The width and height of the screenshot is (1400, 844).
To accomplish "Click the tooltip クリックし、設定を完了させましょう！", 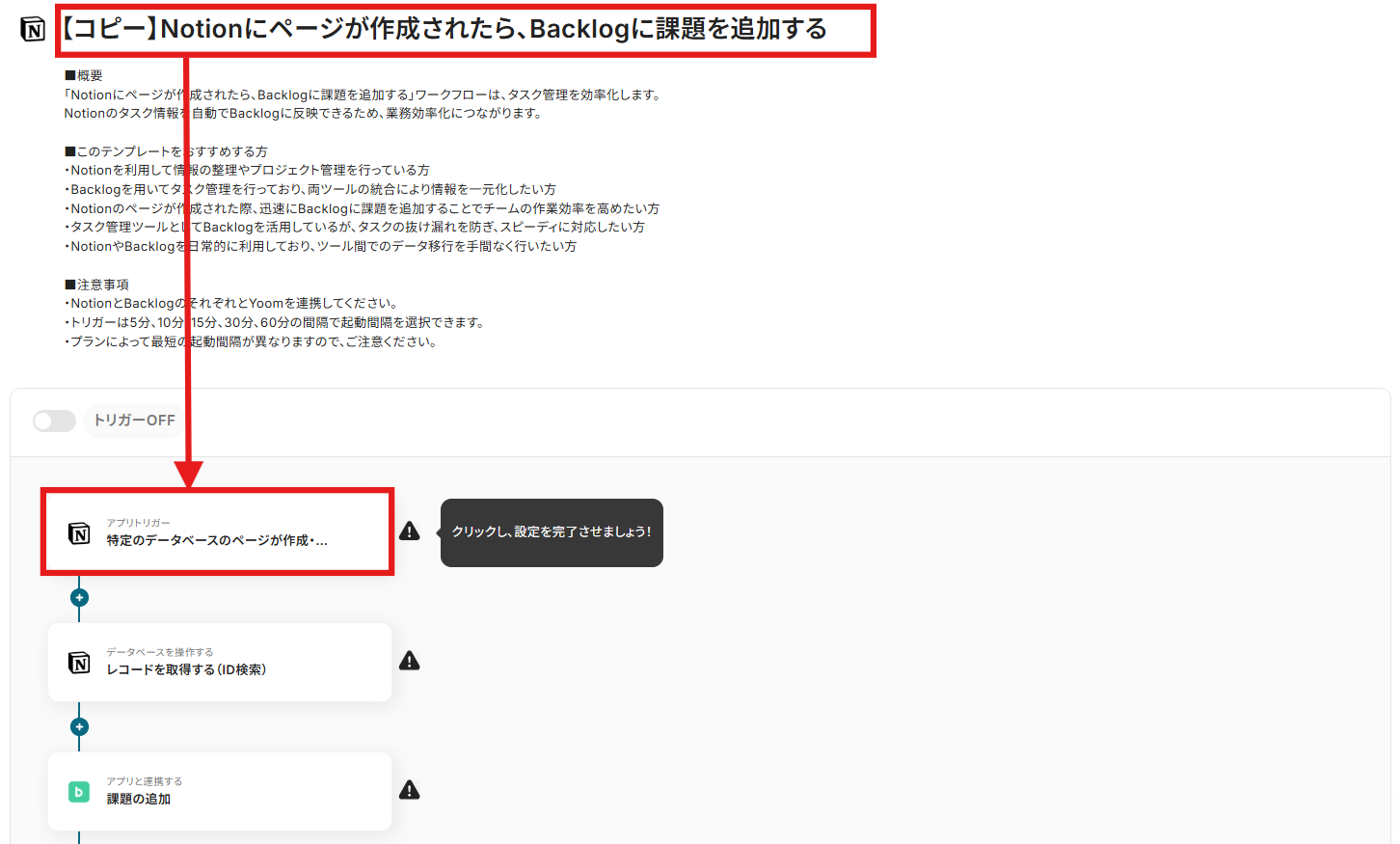I will 552,532.
